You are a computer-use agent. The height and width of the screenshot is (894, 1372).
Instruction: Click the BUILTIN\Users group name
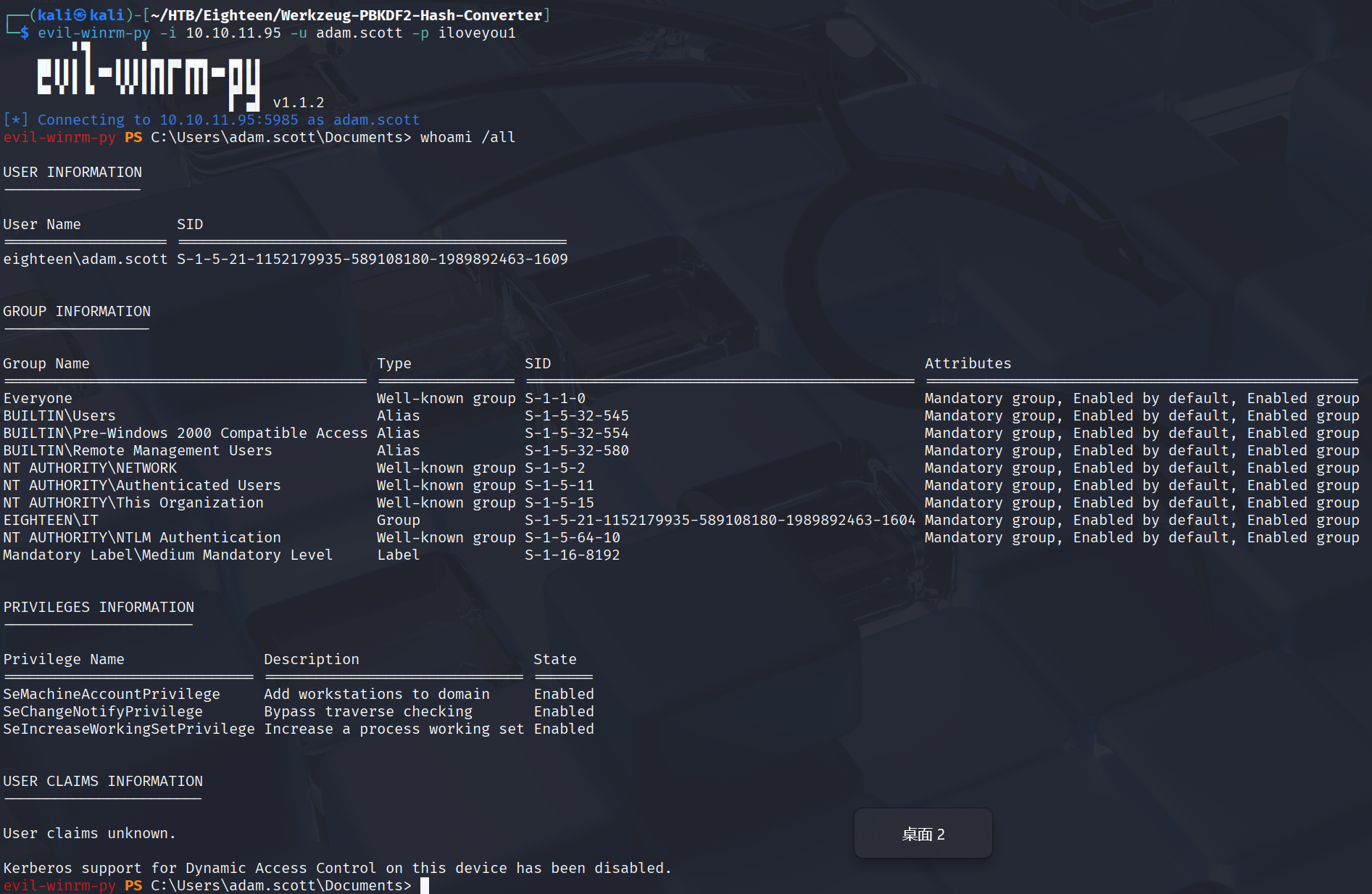coord(59,415)
